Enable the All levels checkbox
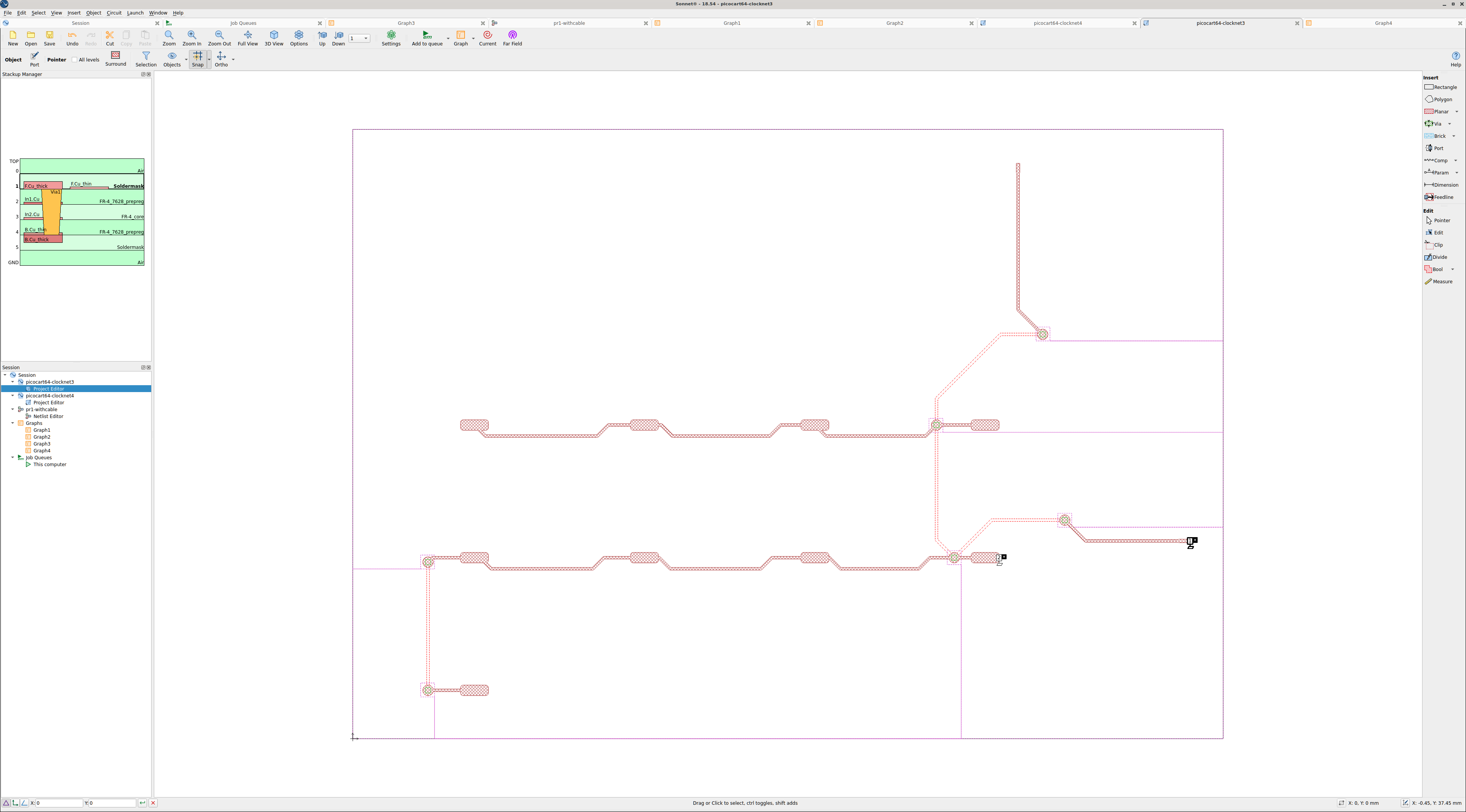Screen dimensions: 1466x812 (74, 60)
